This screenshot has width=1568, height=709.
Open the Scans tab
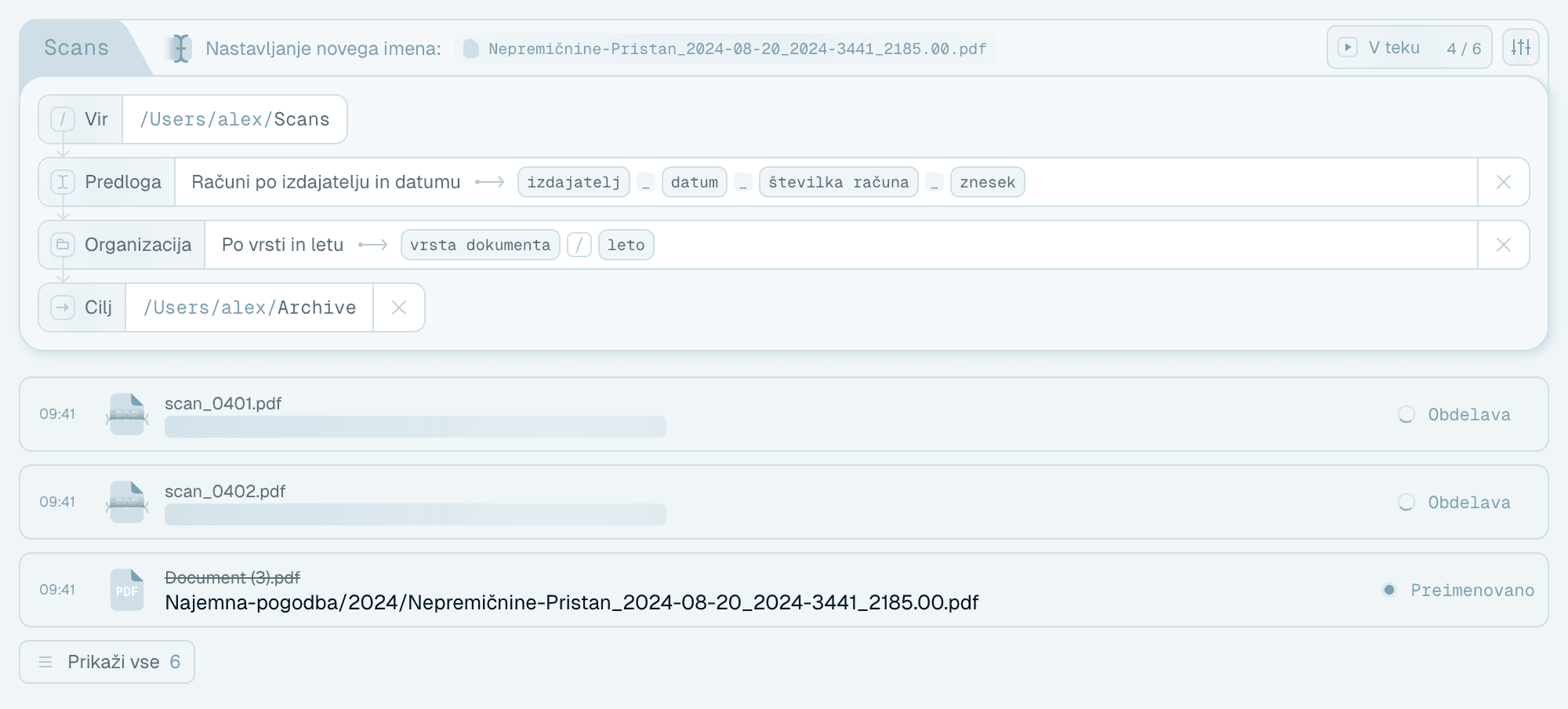(x=76, y=48)
